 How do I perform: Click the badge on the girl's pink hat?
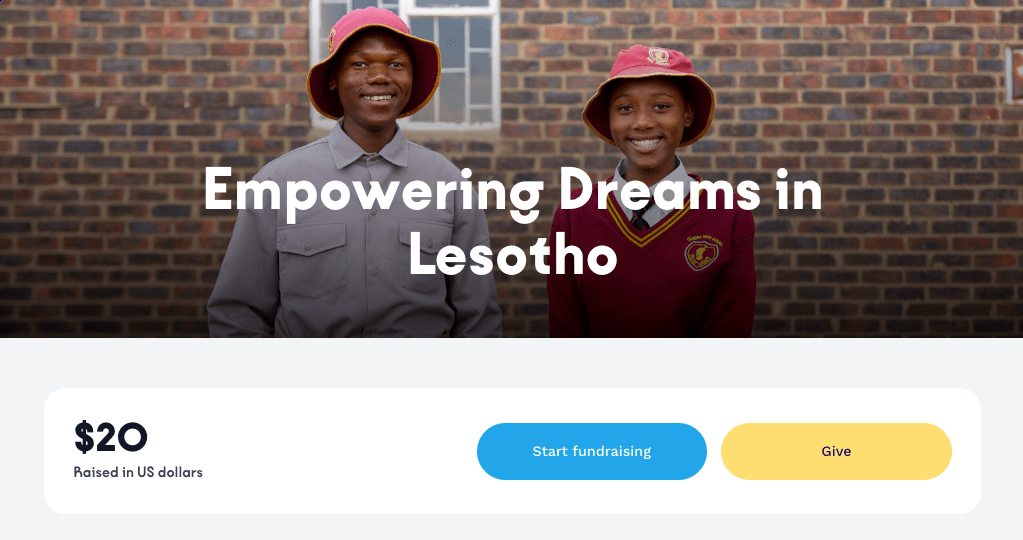[x=657, y=56]
